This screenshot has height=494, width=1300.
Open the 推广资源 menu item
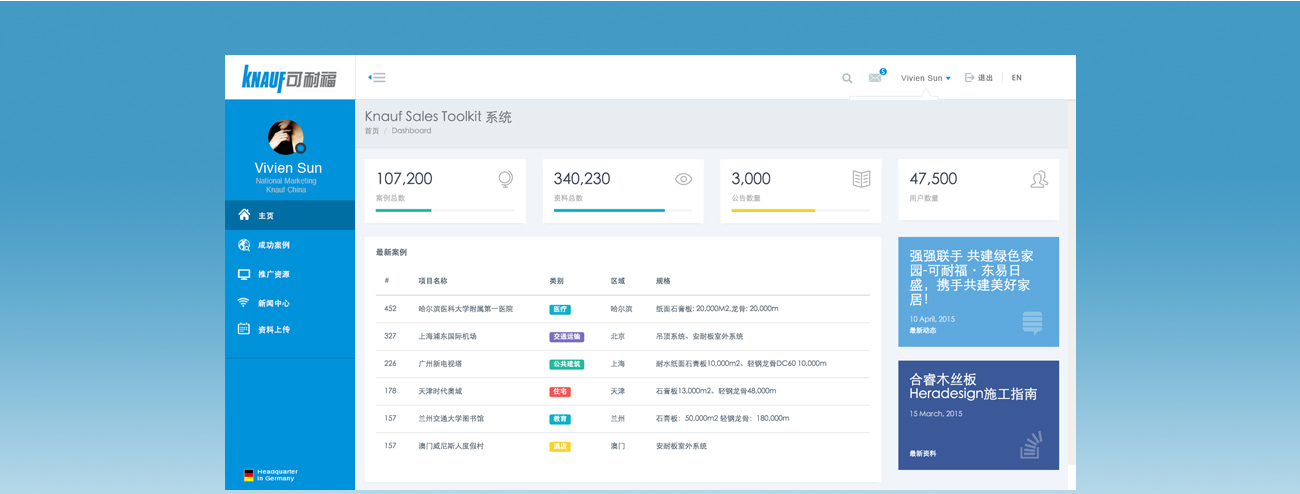pos(290,274)
